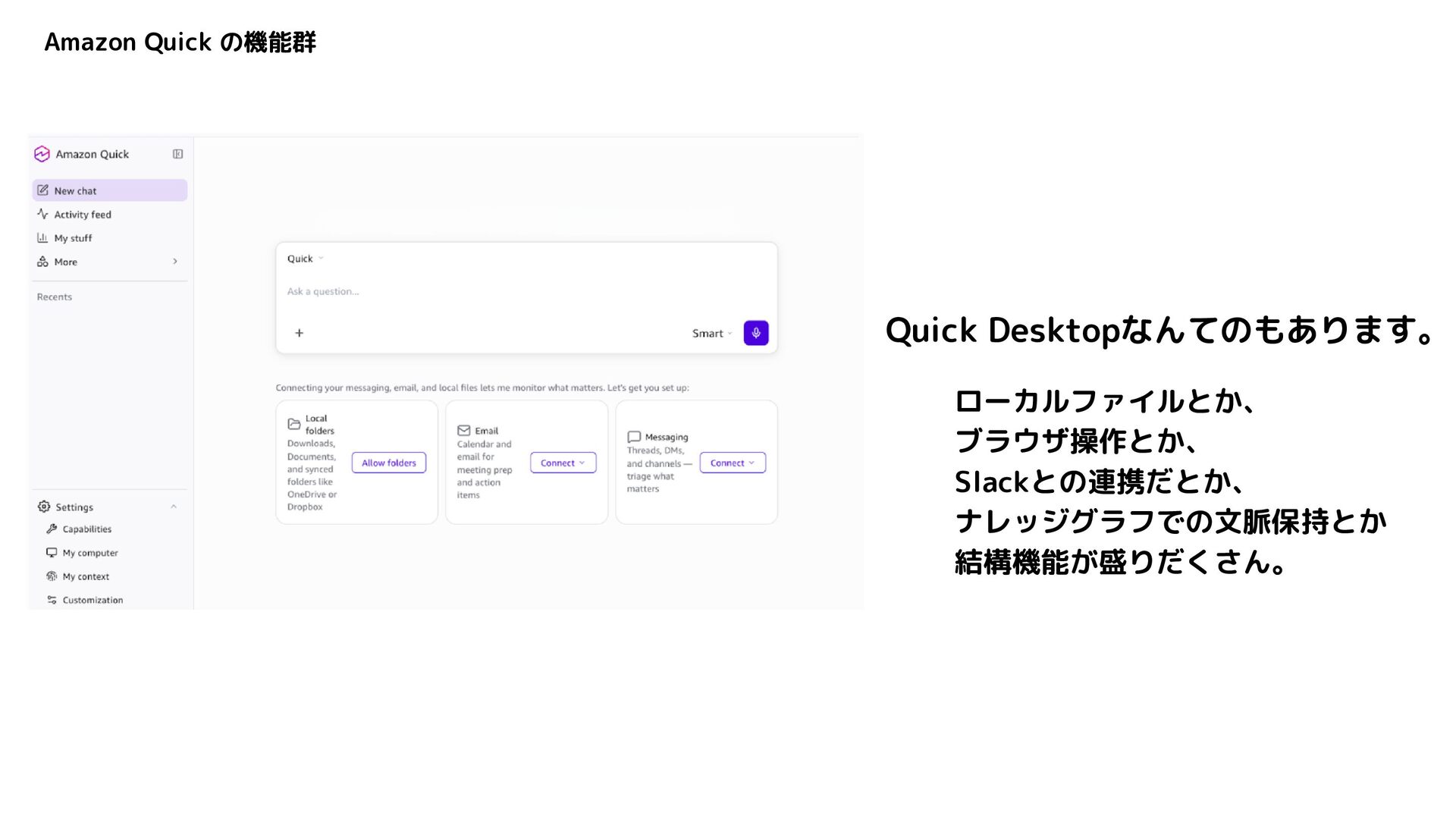
Task: Click the 'Slackとの連携だとか、' line
Action: tap(1100, 481)
